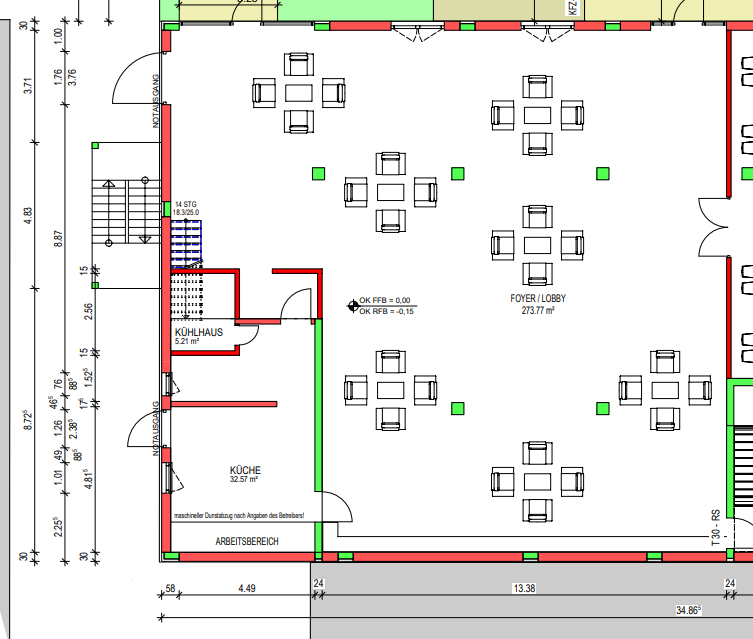Select the 1.26 dimension value
753x639 pixels.
pyautogui.click(x=58, y=428)
